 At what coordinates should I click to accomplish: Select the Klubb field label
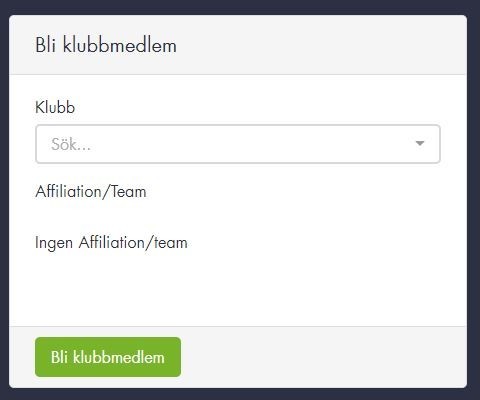pos(55,107)
